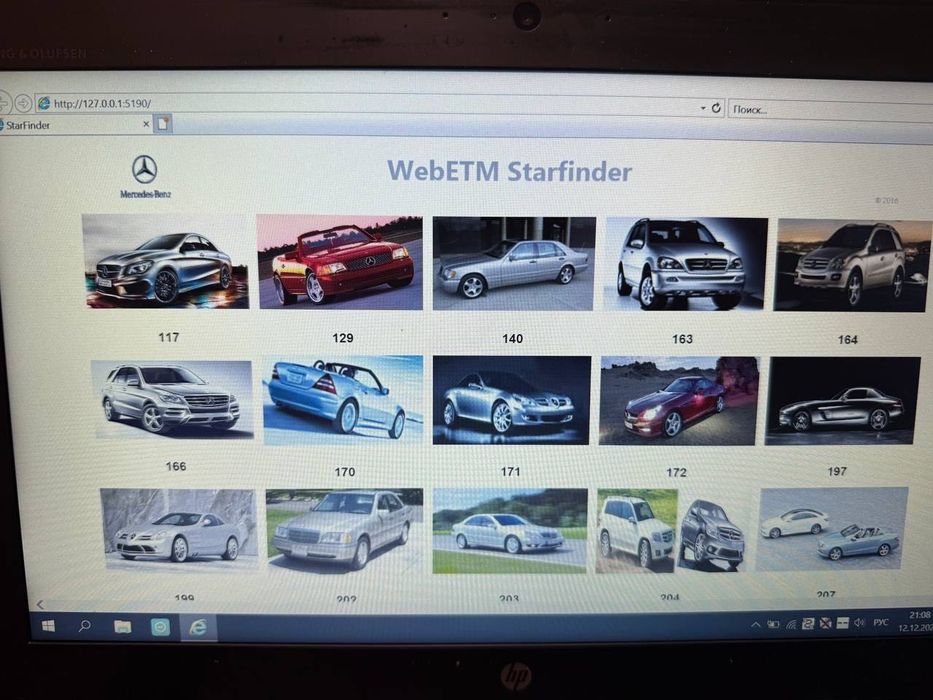
Task: Open the red convertible 129 thumbnail
Action: (340, 262)
